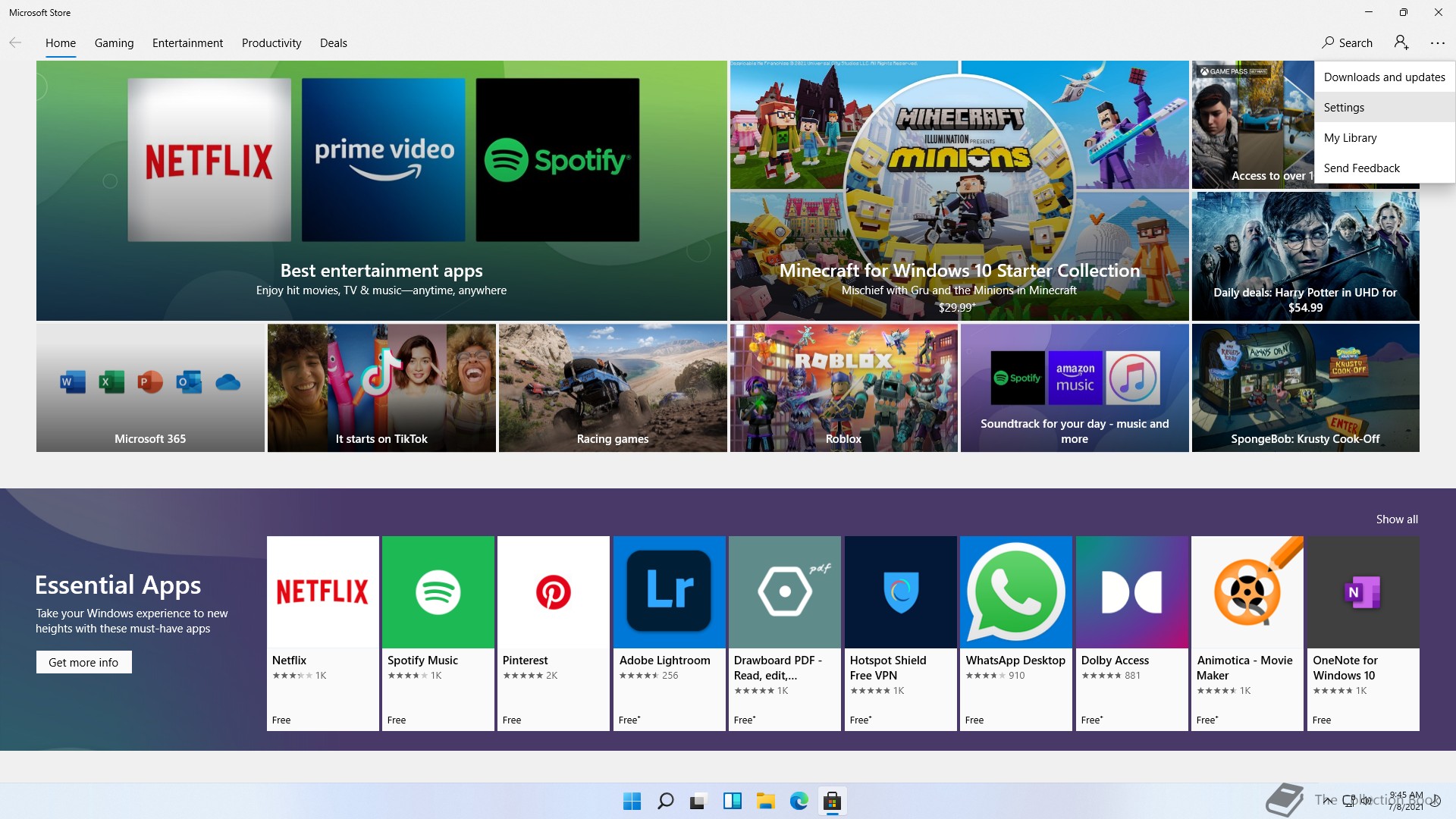Click the small Spotify icon in Soundtrack tile

coord(1018,378)
